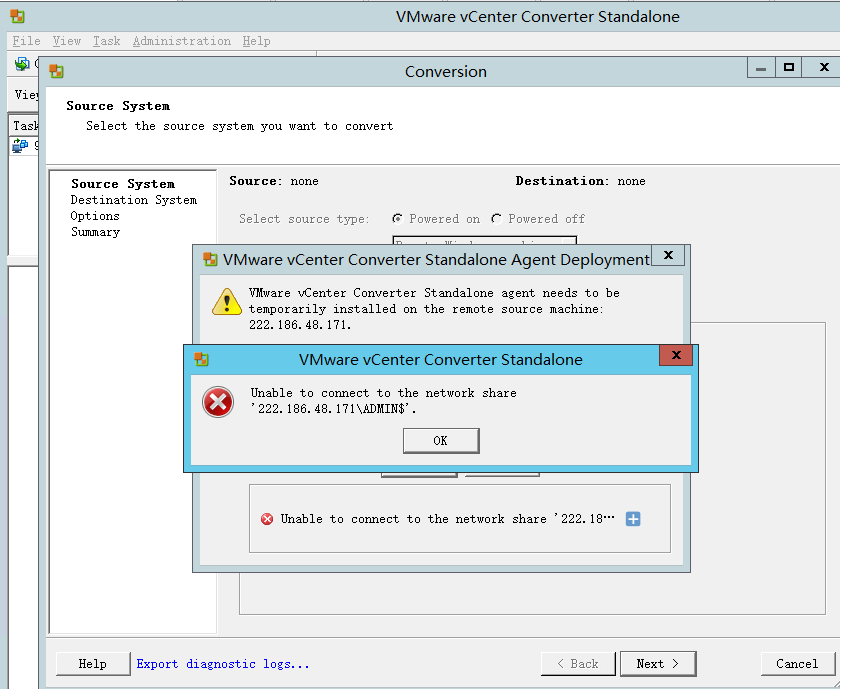Open the File menu
Viewport: 841px width, 689px height.
[26, 41]
